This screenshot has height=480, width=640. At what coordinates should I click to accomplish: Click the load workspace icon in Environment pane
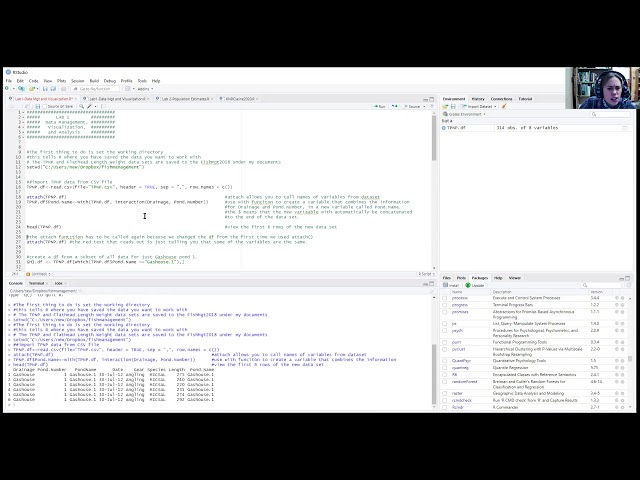pos(445,107)
